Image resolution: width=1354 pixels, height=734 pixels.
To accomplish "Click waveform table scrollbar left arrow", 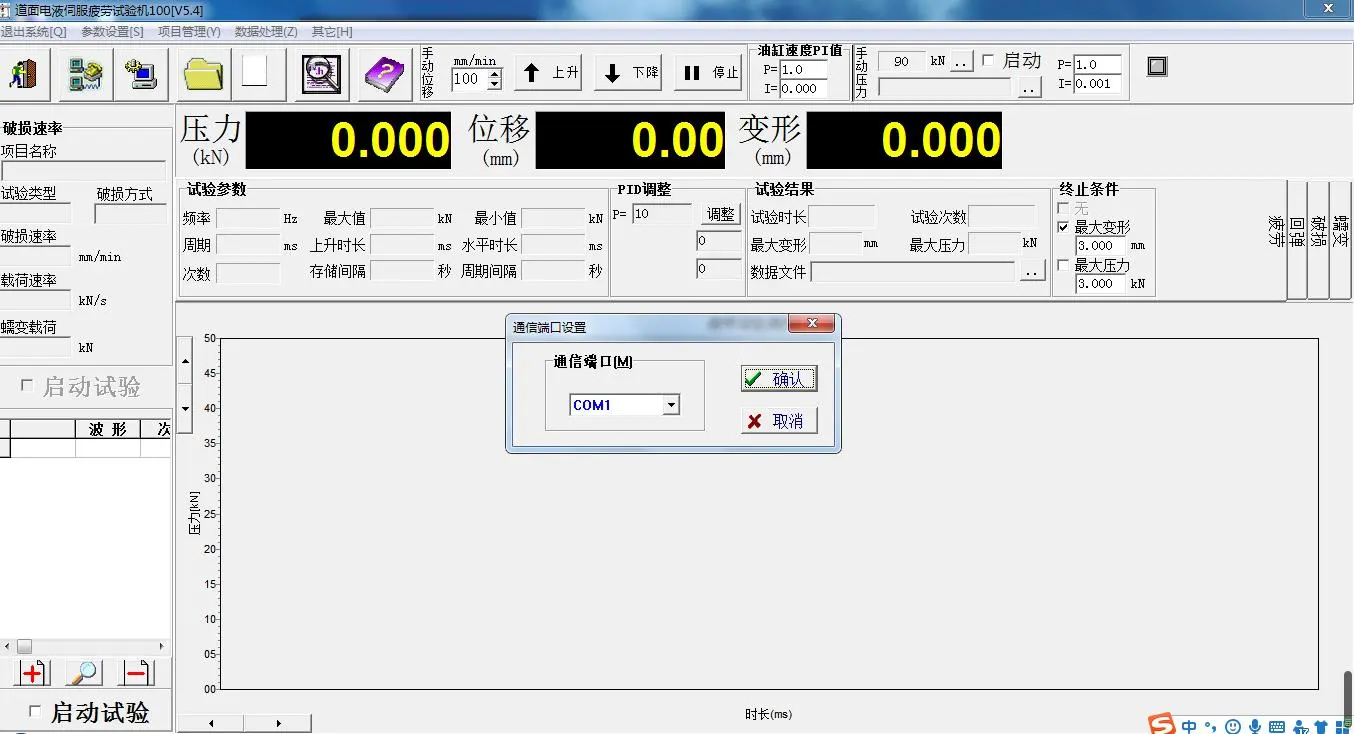I will click(x=7, y=646).
